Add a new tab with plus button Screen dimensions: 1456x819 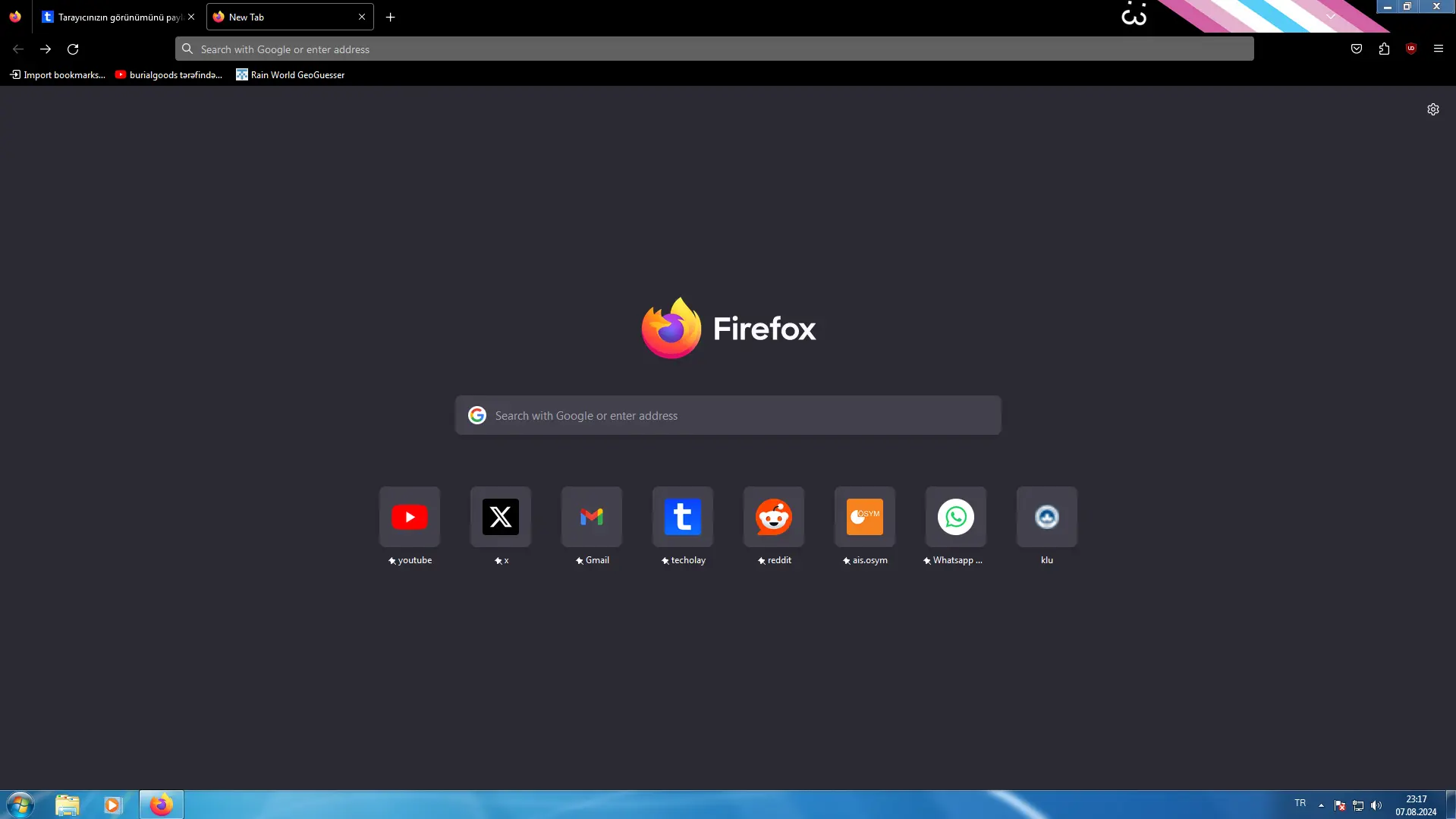[x=390, y=17]
